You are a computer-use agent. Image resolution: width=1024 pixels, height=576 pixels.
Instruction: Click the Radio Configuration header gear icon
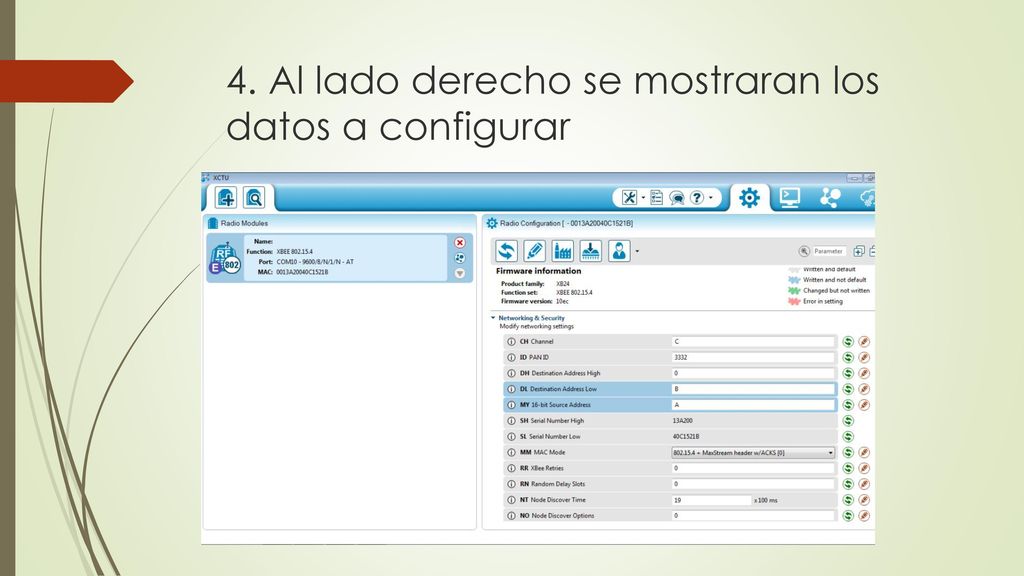point(492,223)
